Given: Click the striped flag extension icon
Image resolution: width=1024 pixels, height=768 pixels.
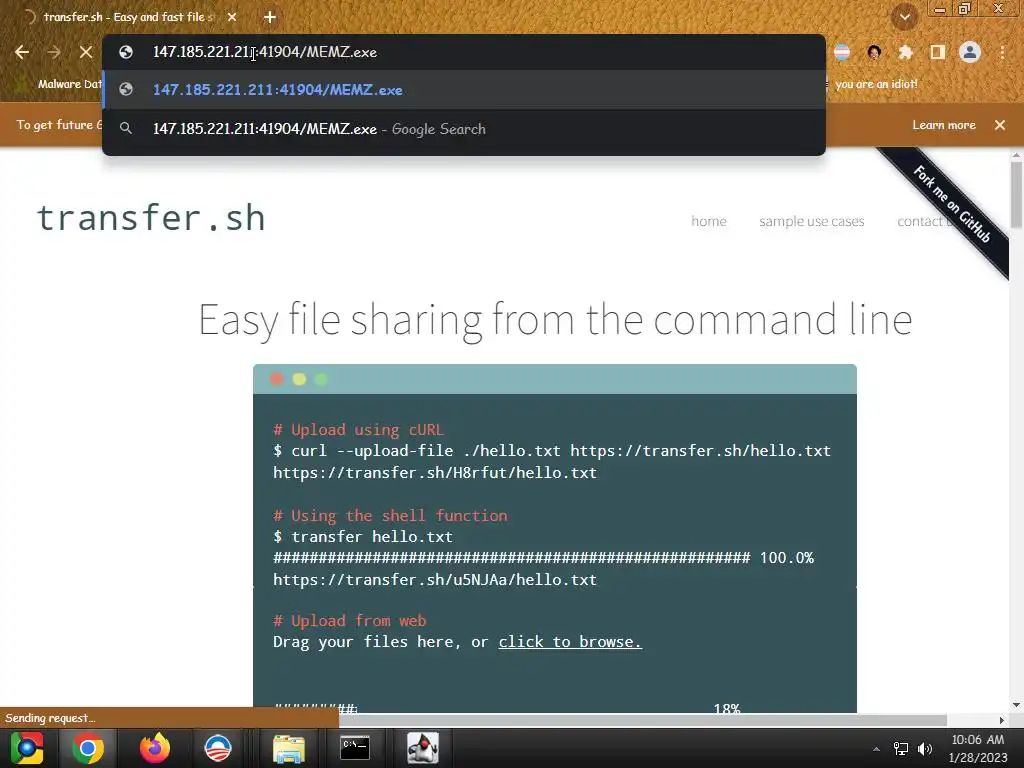Looking at the screenshot, I should [842, 52].
